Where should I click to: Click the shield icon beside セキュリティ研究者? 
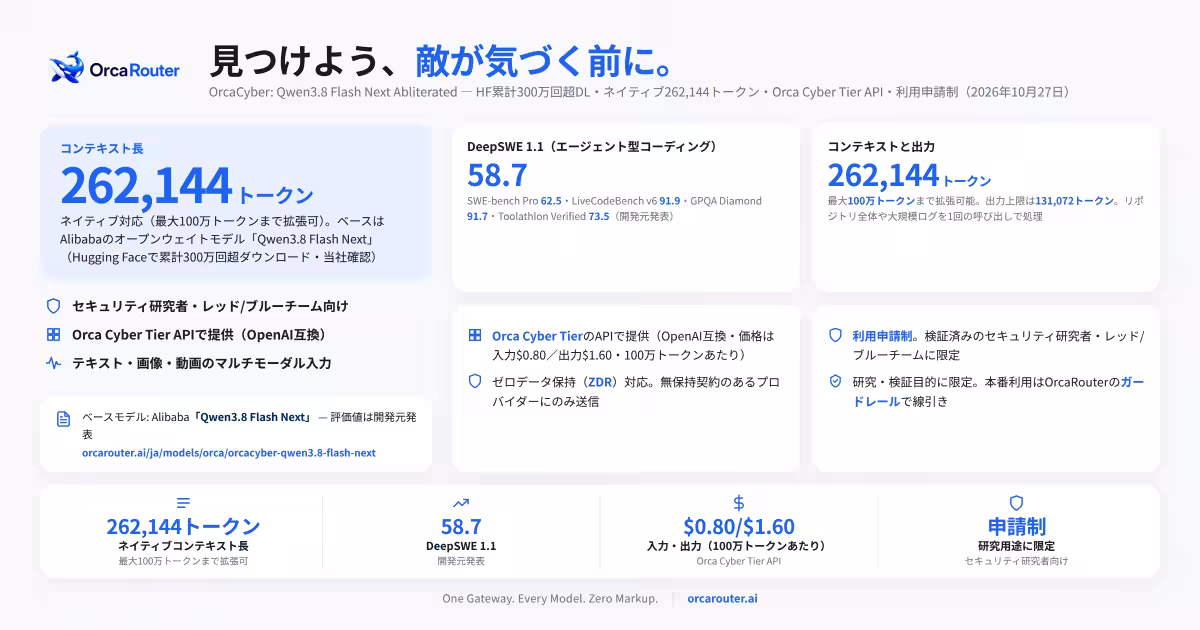(x=54, y=306)
